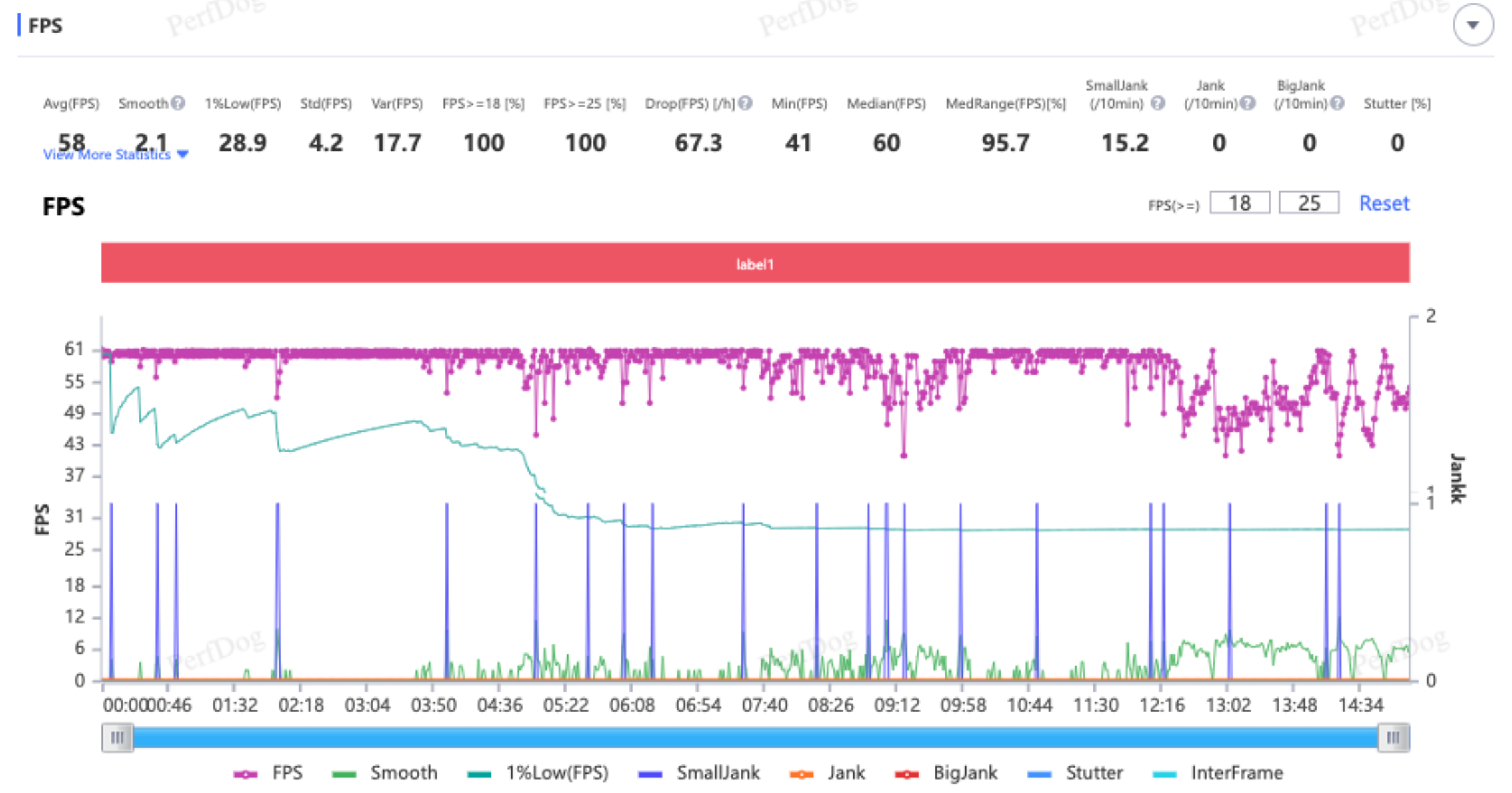Click the SmallJank value 15.2

pos(1125,143)
